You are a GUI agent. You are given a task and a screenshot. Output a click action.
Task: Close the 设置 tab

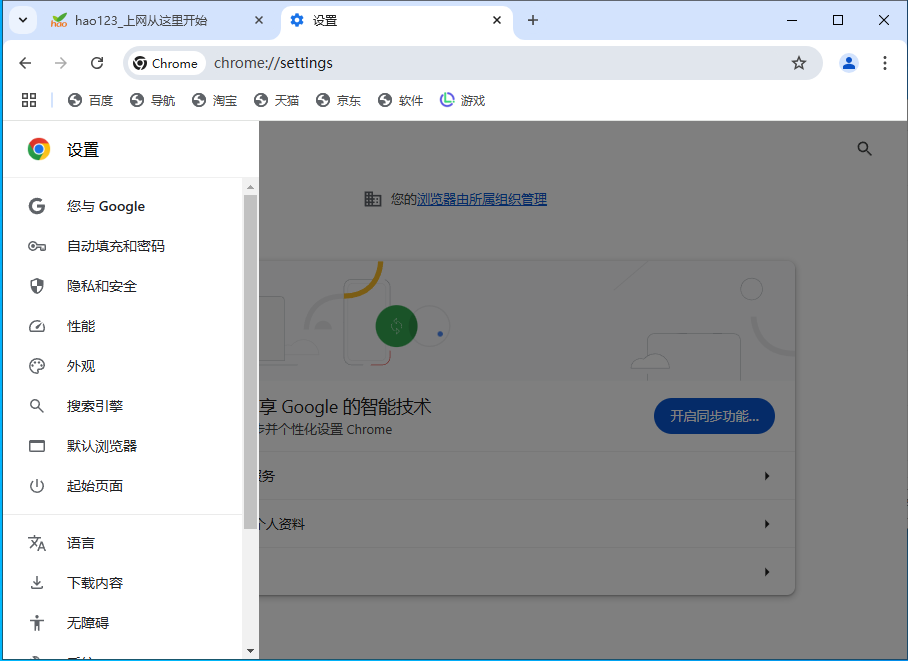(x=497, y=20)
